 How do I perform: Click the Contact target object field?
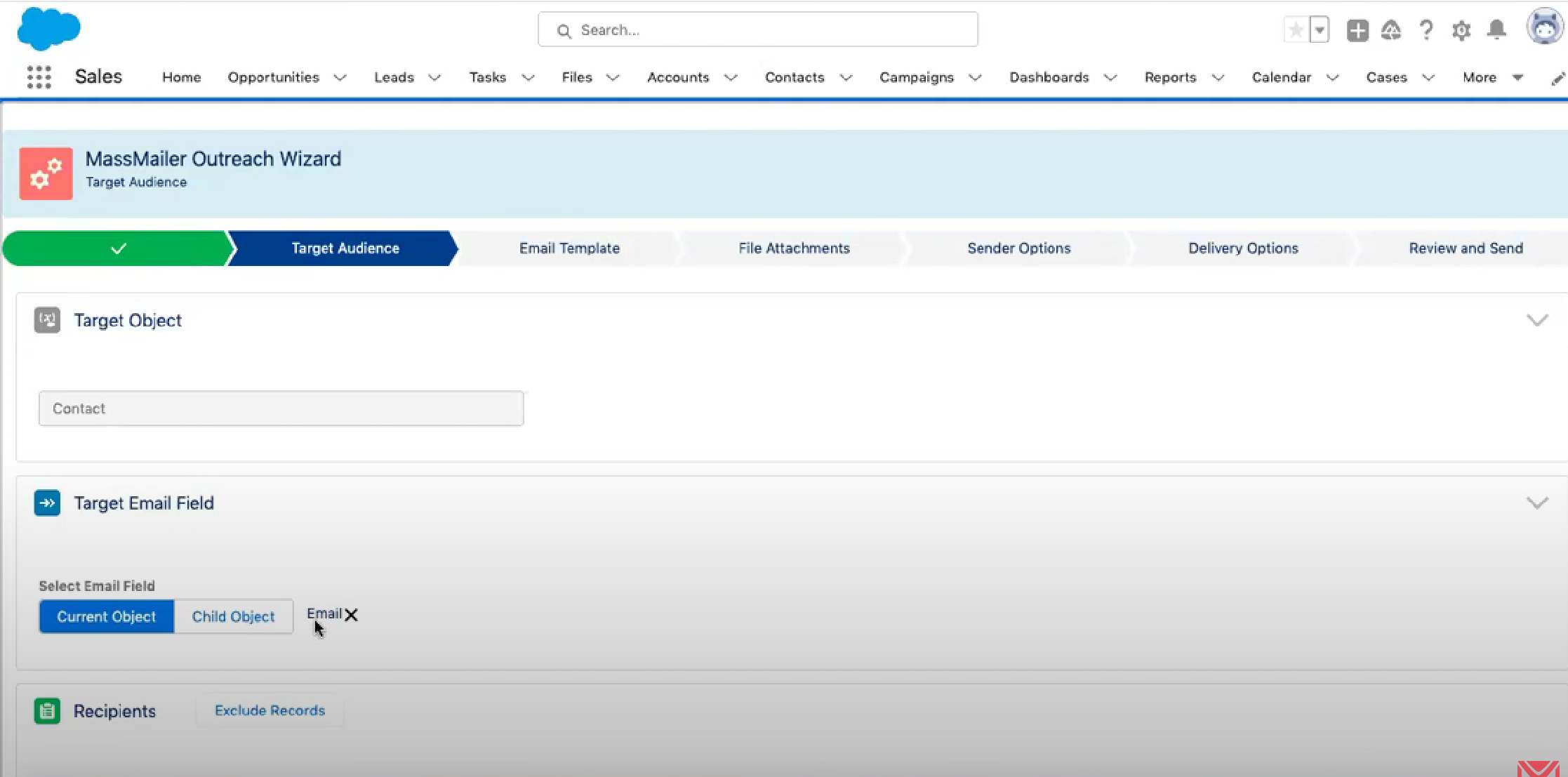[x=281, y=409]
